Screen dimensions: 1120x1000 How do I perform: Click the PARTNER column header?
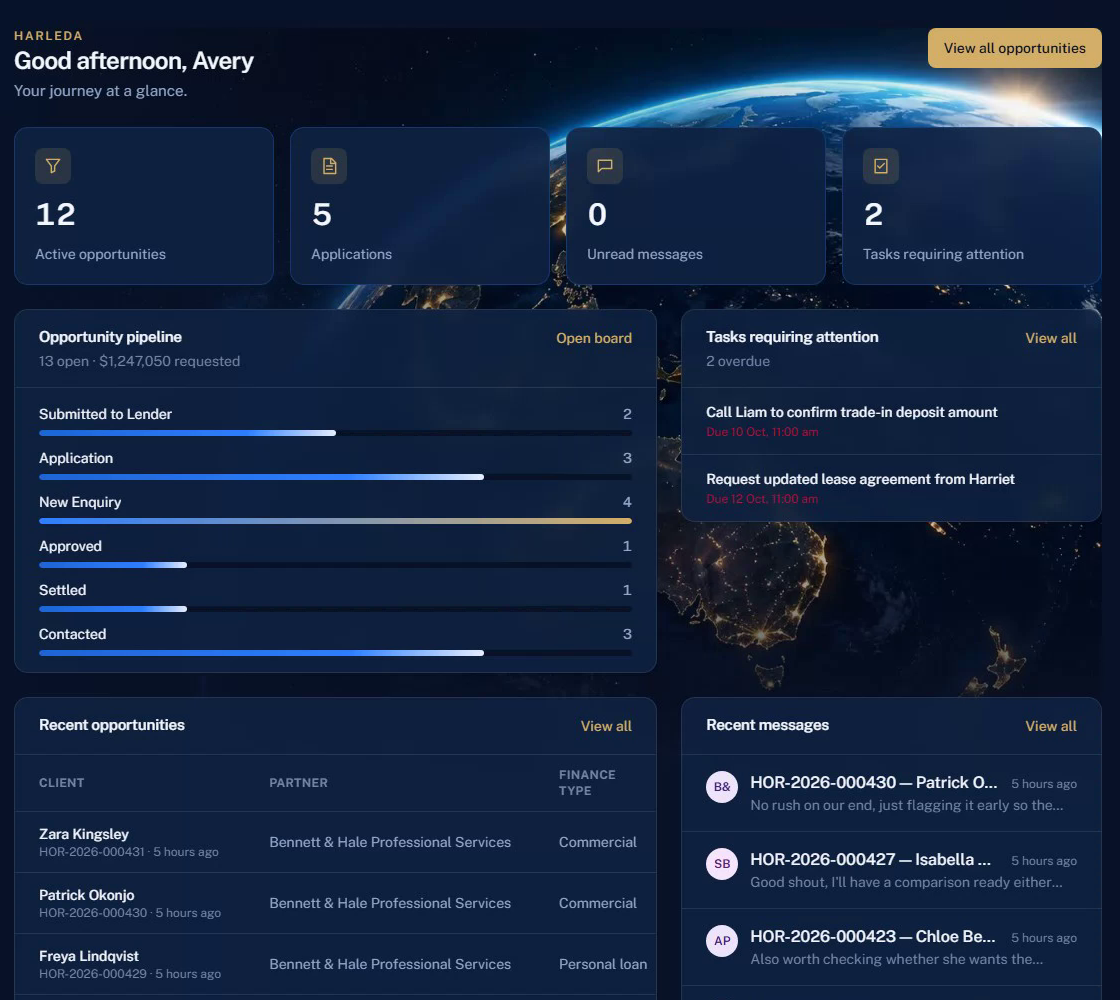coord(299,783)
